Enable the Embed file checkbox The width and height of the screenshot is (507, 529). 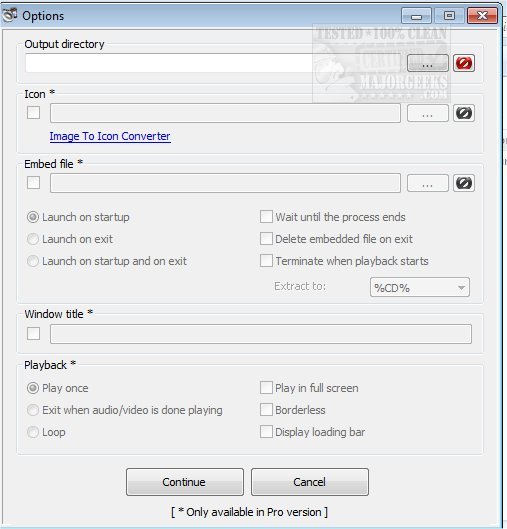tap(33, 183)
